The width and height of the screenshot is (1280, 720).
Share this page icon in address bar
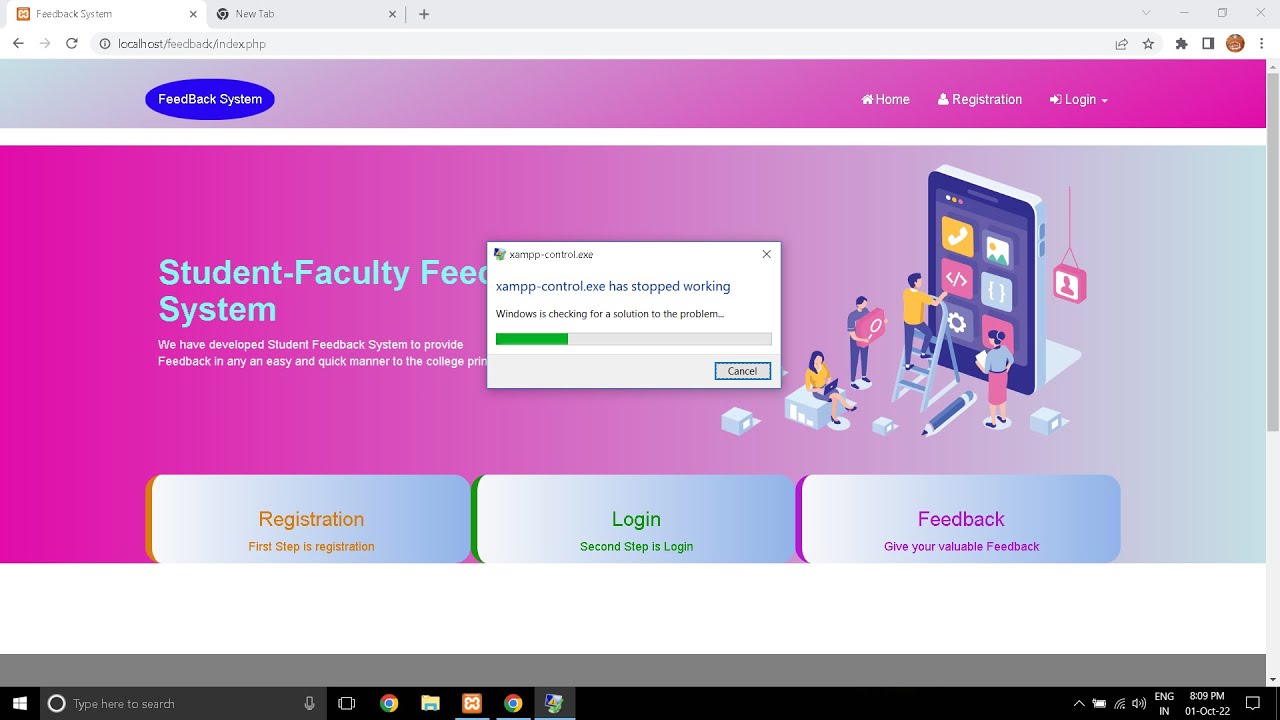coord(1122,44)
